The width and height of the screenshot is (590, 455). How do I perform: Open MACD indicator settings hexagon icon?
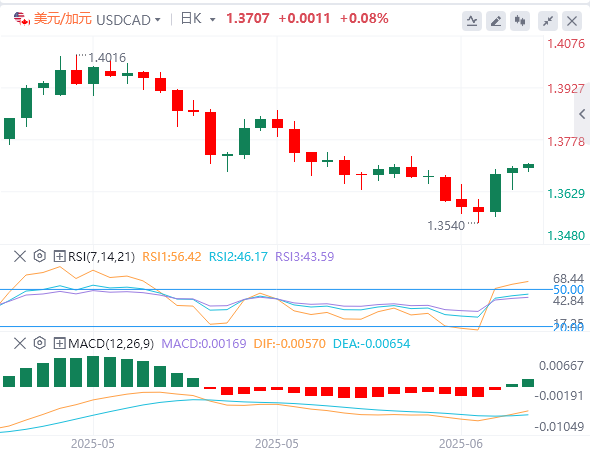click(40, 343)
